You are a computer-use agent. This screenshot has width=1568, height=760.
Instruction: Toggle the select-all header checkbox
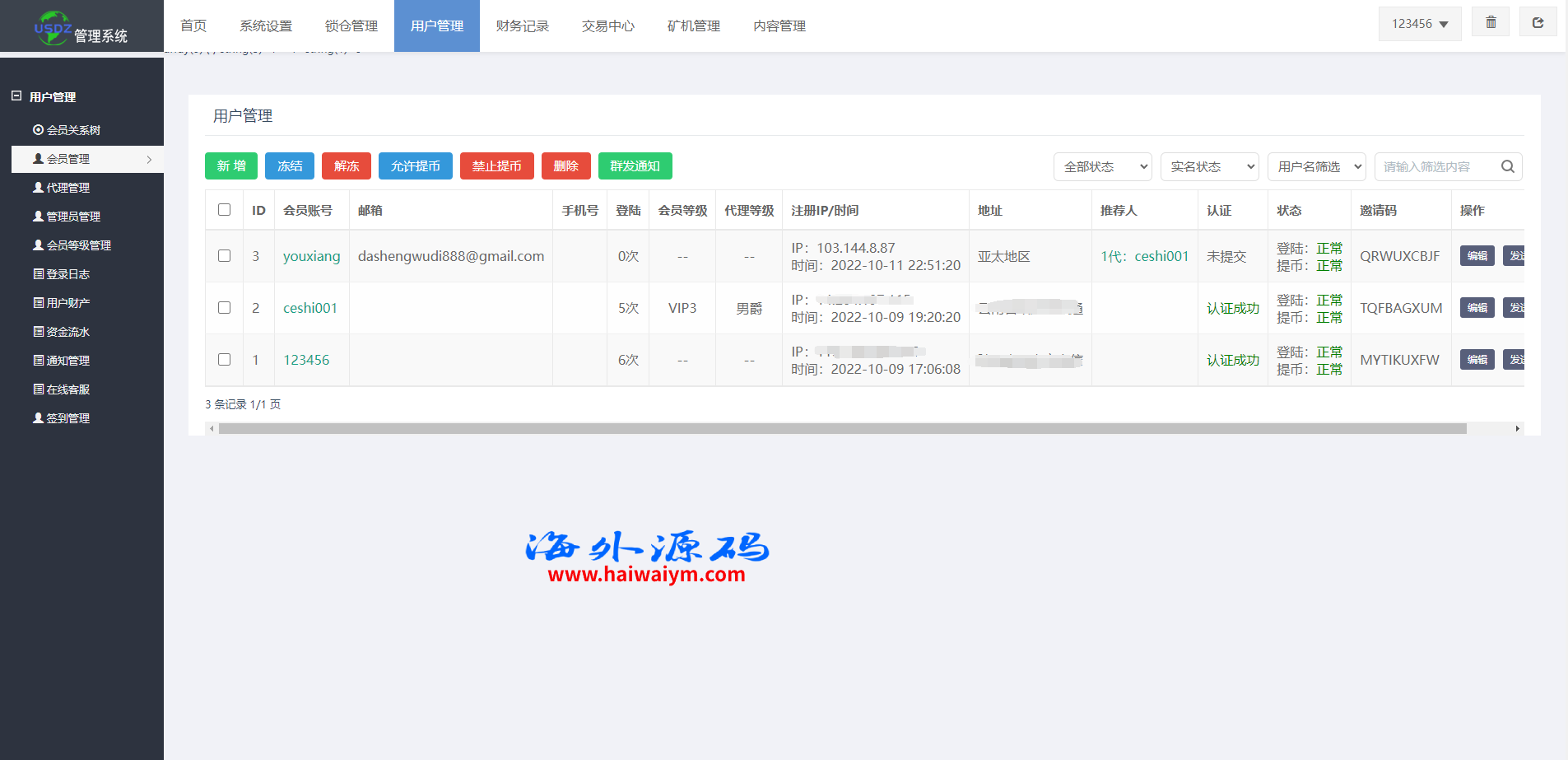click(x=224, y=210)
